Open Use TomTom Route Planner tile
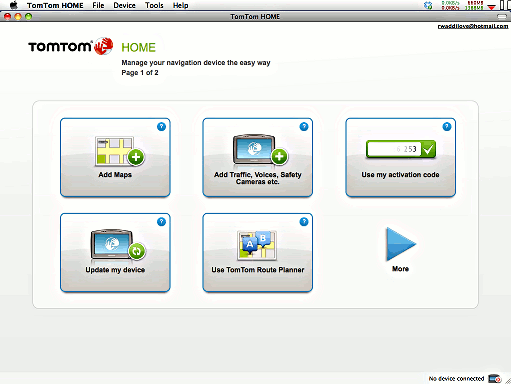The image size is (511, 384). tap(258, 253)
